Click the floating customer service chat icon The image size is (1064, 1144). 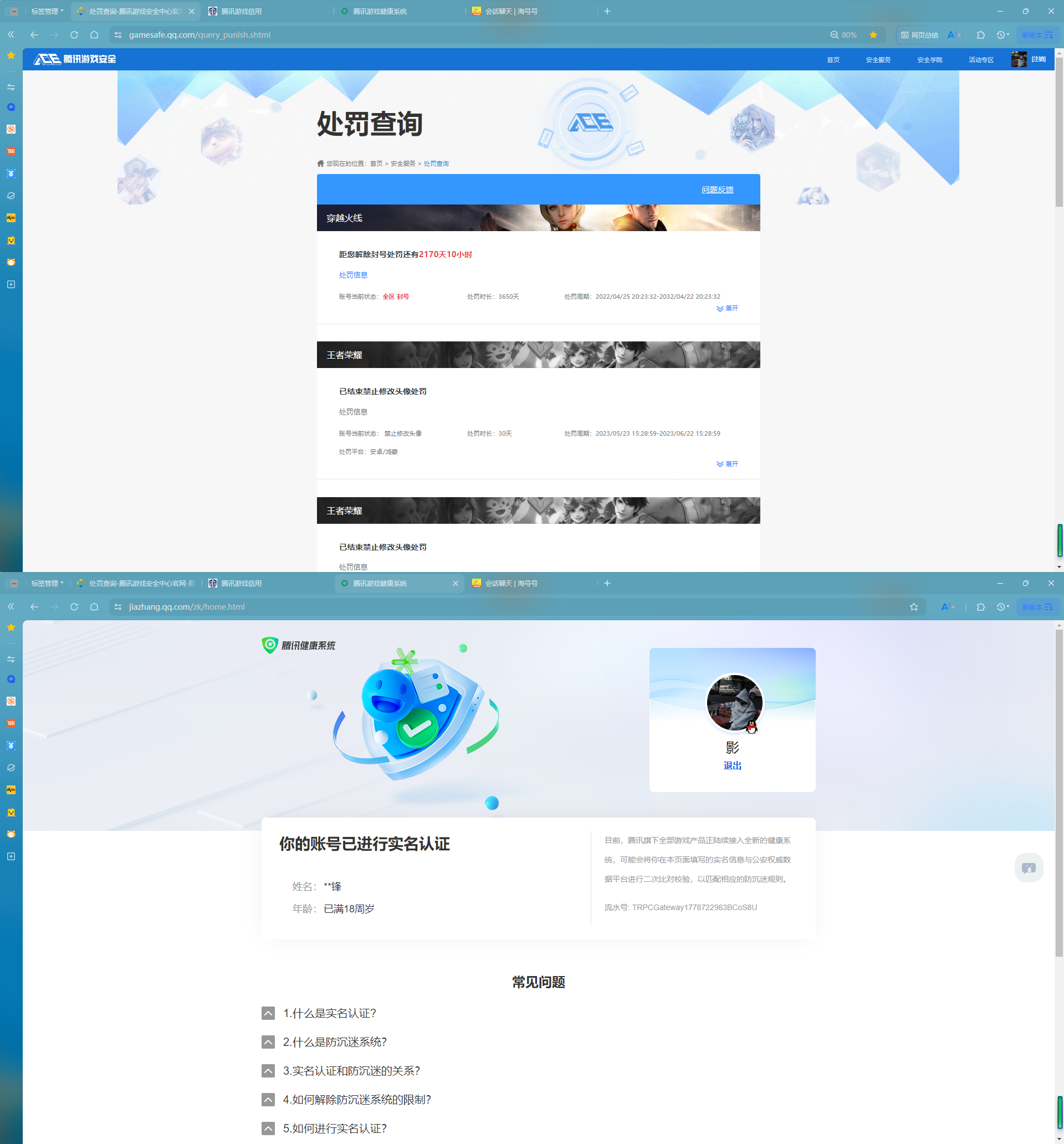[1029, 868]
